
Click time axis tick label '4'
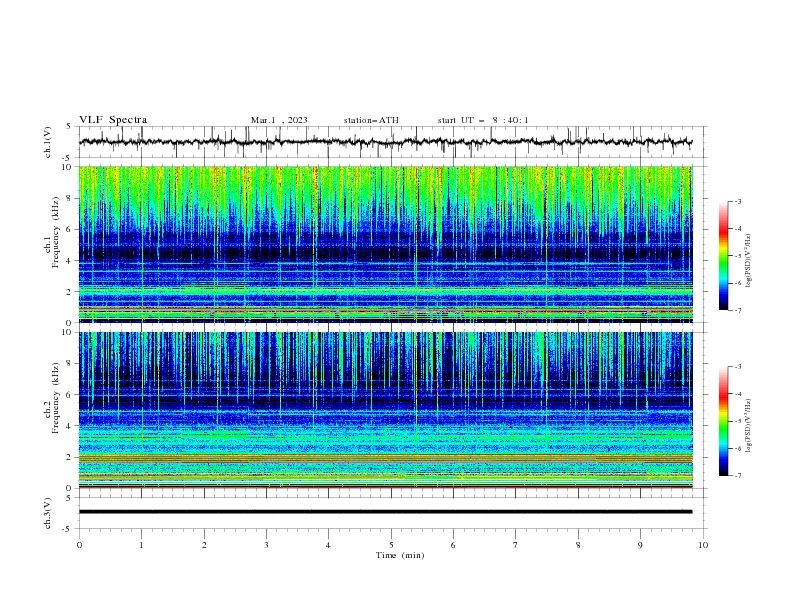pos(329,545)
